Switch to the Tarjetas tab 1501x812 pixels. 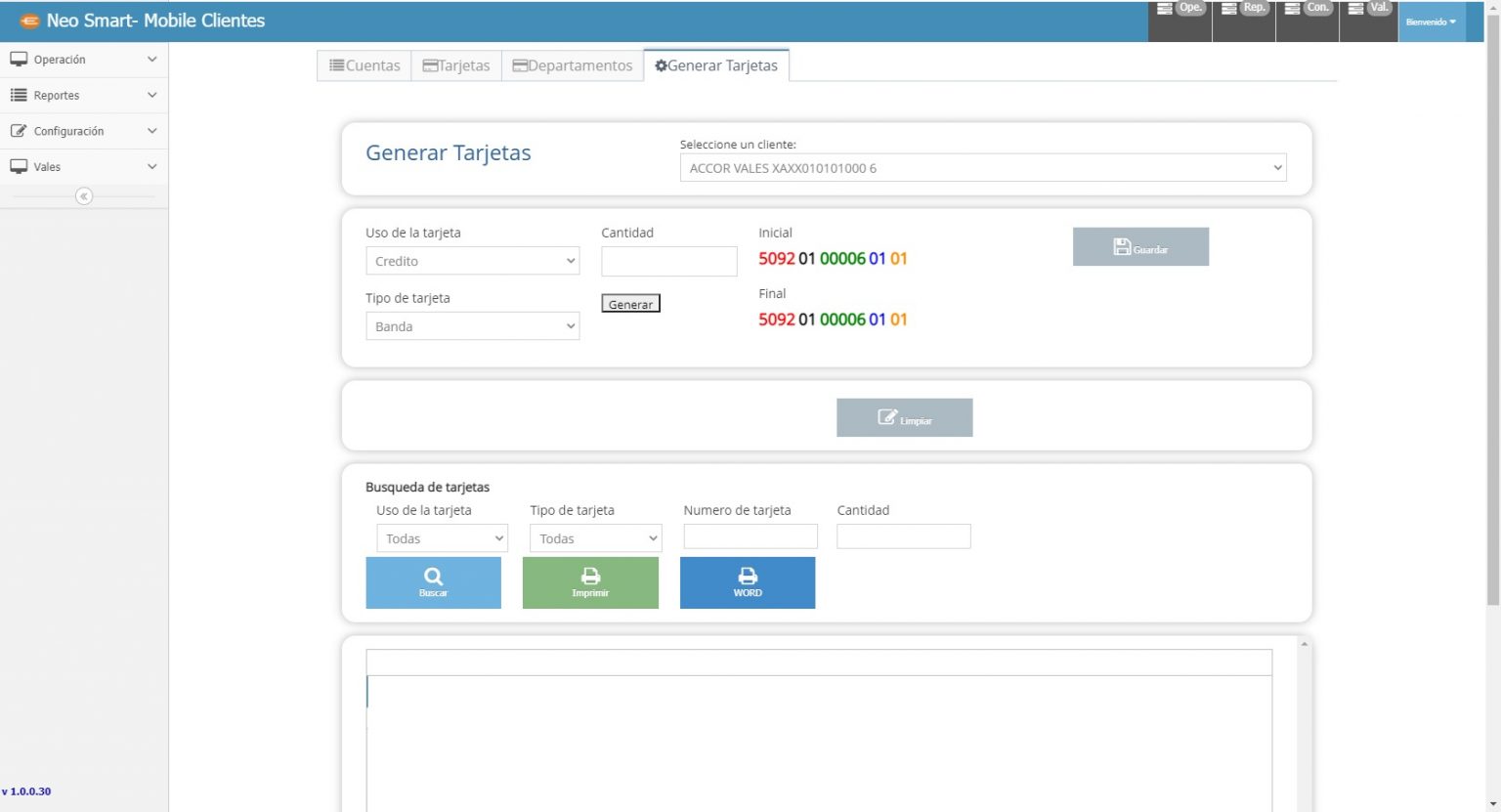pyautogui.click(x=455, y=64)
